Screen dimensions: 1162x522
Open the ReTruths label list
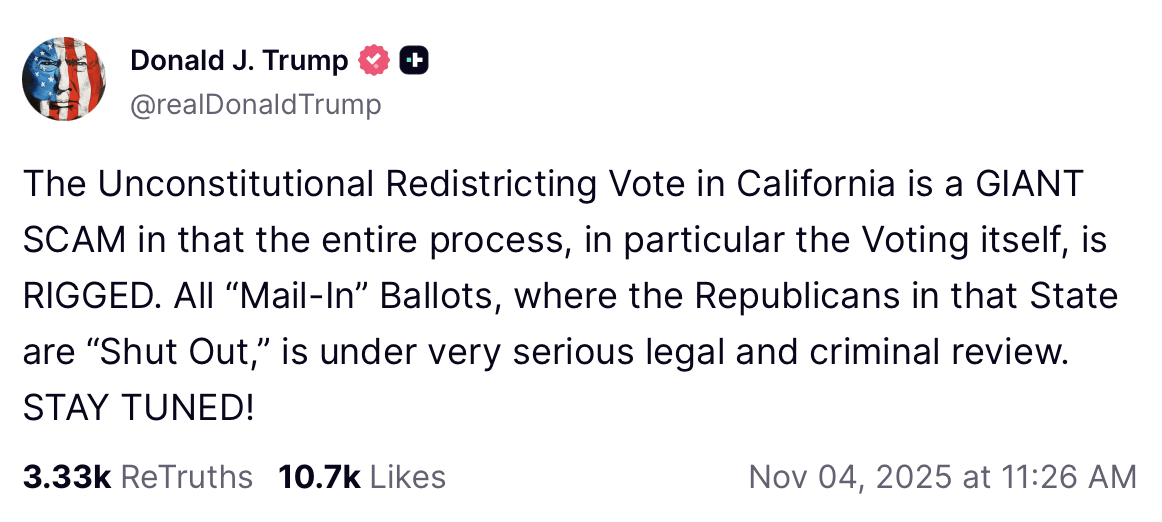click(186, 477)
